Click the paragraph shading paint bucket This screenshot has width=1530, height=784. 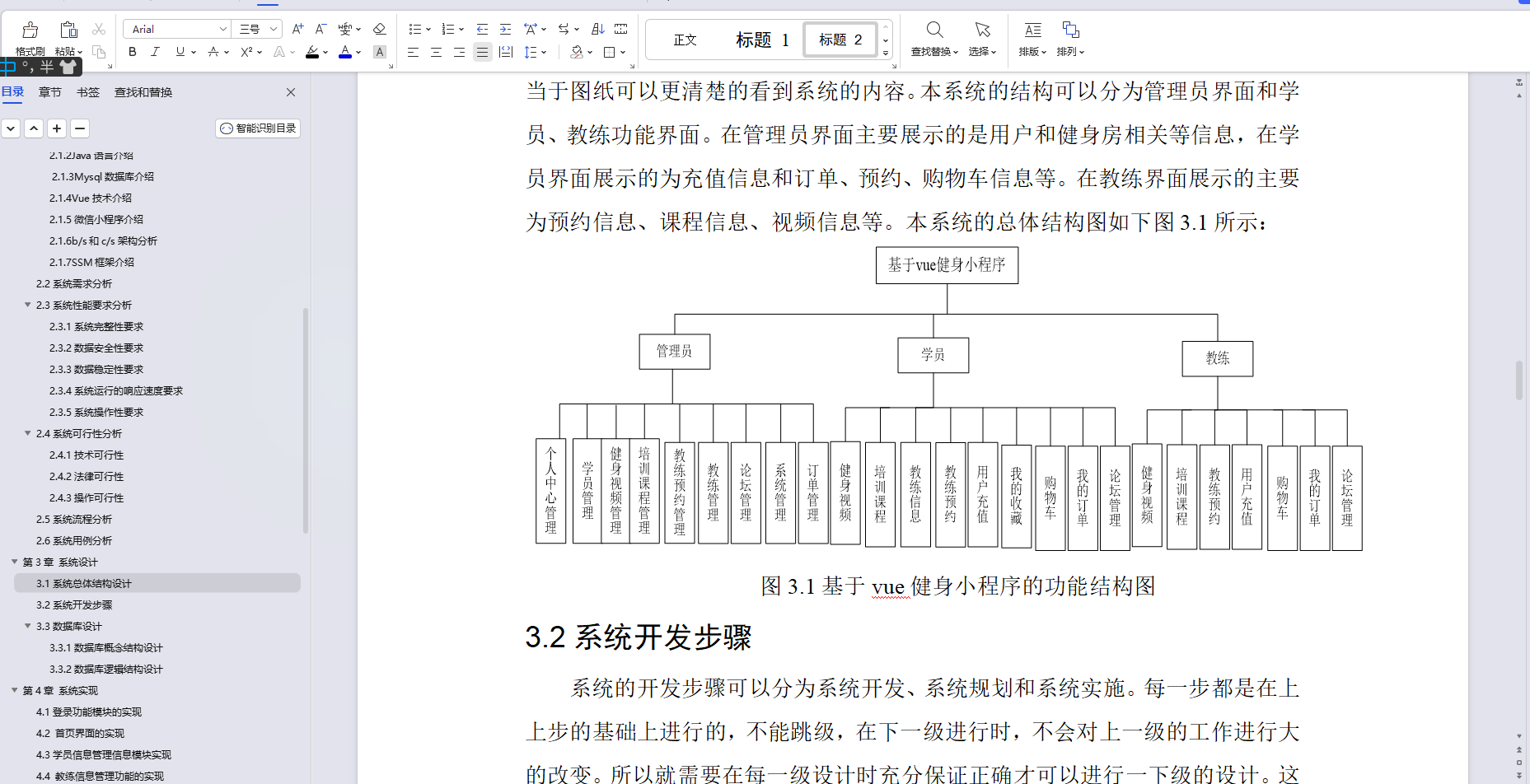coord(577,52)
